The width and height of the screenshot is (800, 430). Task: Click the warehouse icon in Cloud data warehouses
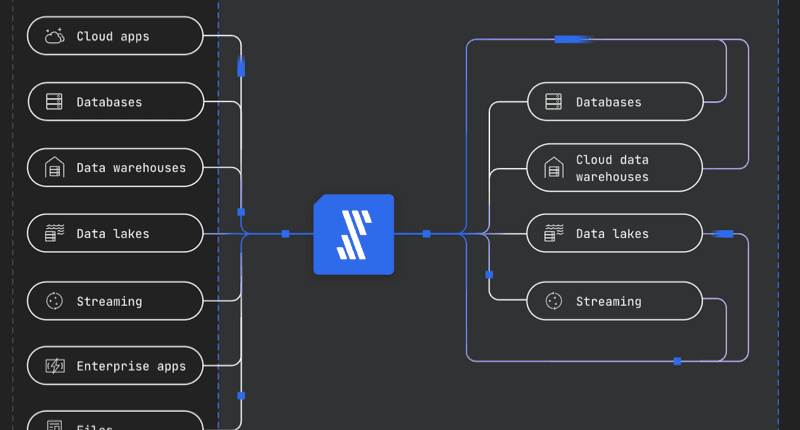click(553, 168)
